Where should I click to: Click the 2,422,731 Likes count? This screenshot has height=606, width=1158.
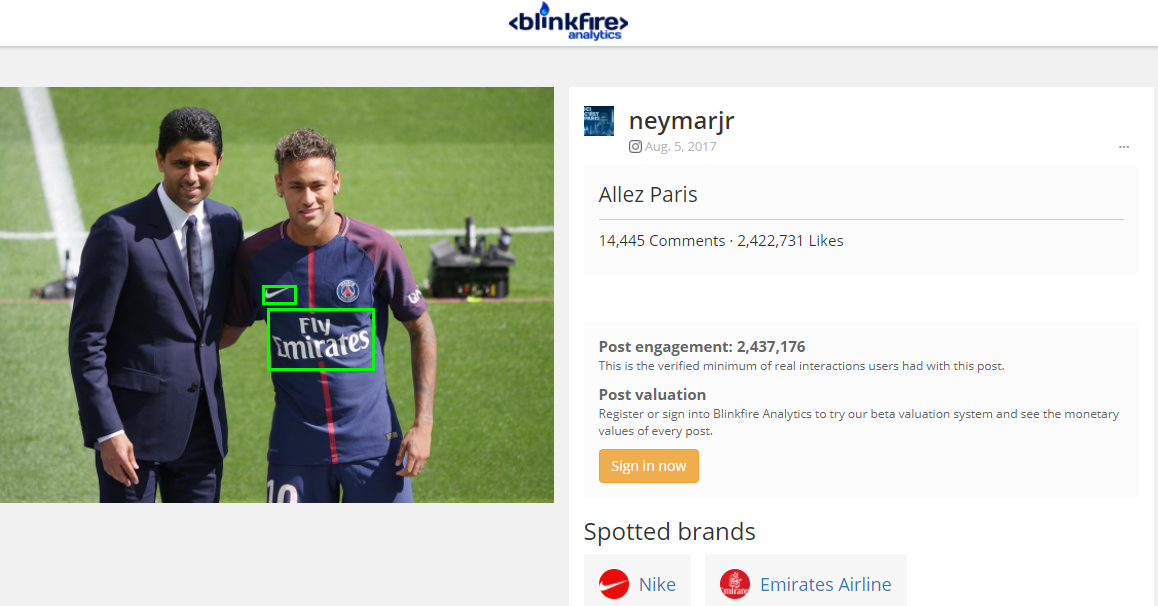click(x=790, y=241)
